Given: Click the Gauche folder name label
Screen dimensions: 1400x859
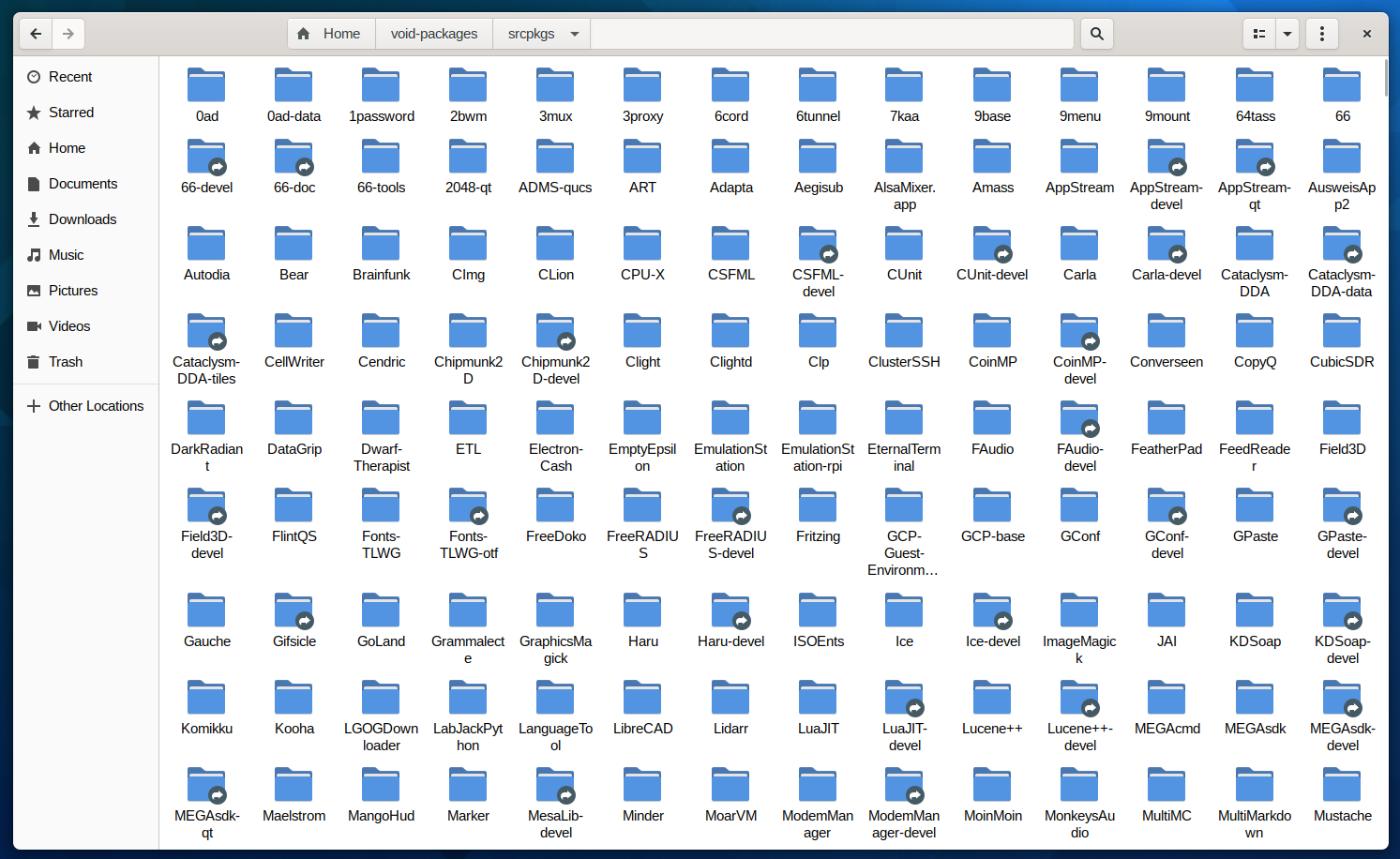Looking at the screenshot, I should 206,641.
